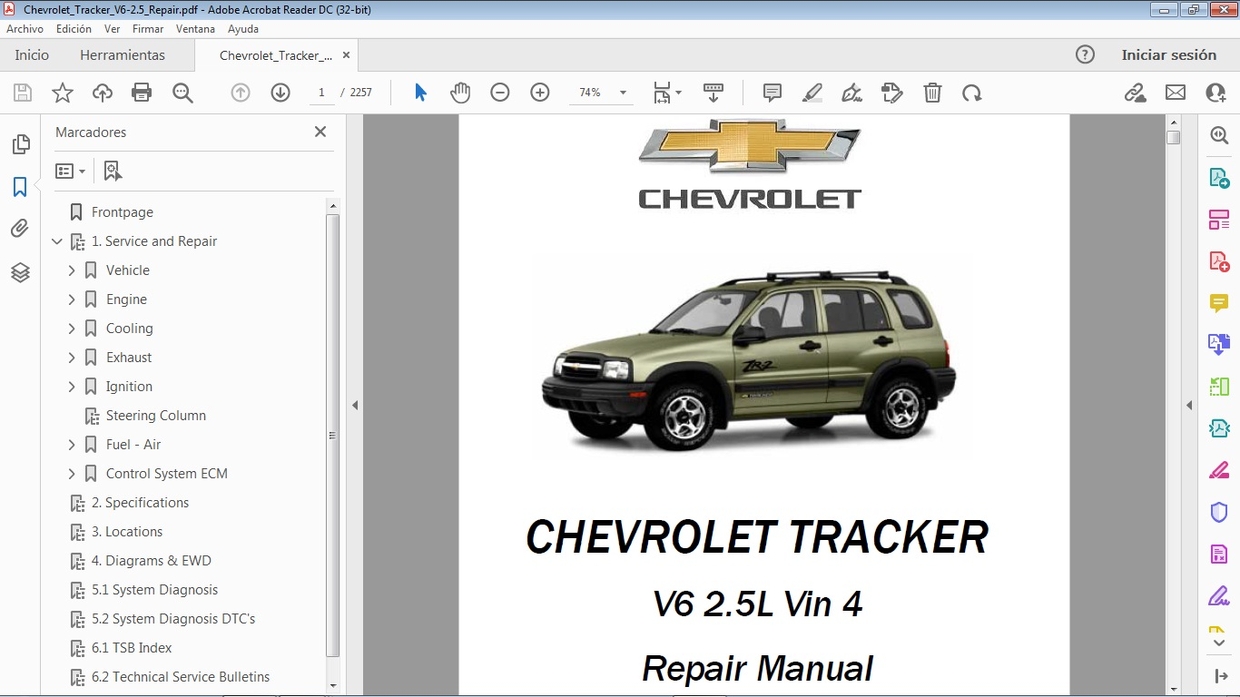Screen dimensions: 1240x697
Task: Open the Ayuda menu
Action: tap(243, 29)
